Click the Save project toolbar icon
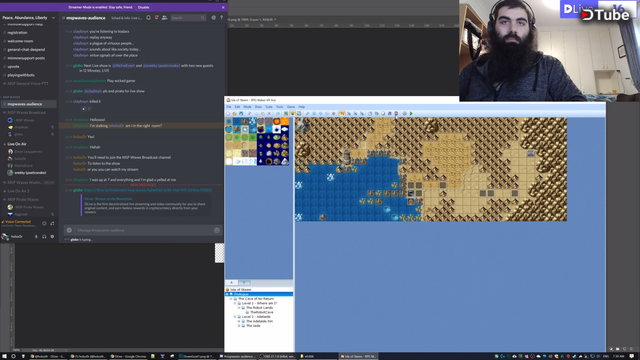The height and width of the screenshot is (360, 640). (x=241, y=113)
